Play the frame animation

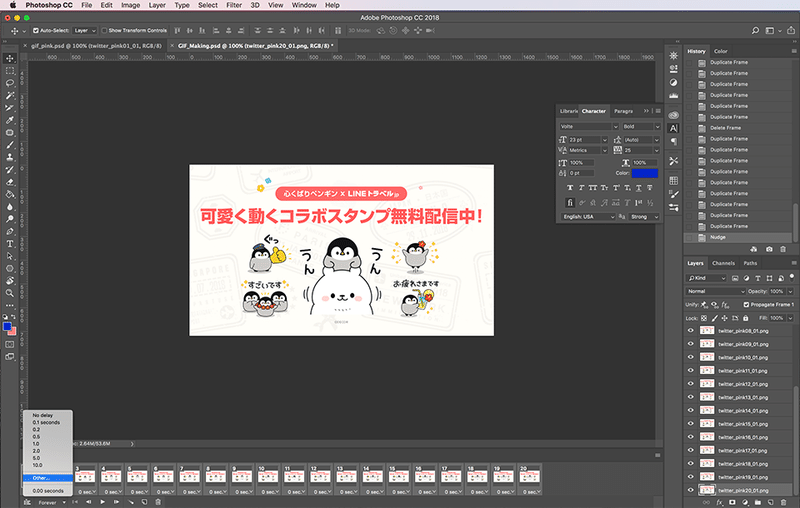pyautogui.click(x=103, y=502)
